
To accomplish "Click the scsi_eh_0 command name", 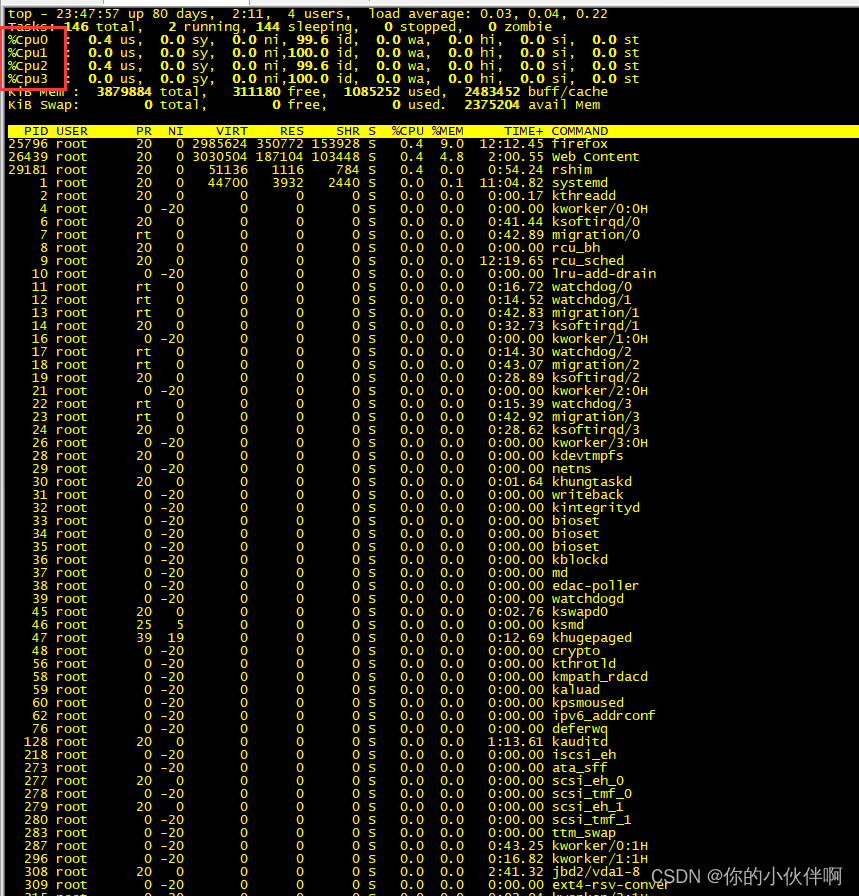I will click(588, 781).
